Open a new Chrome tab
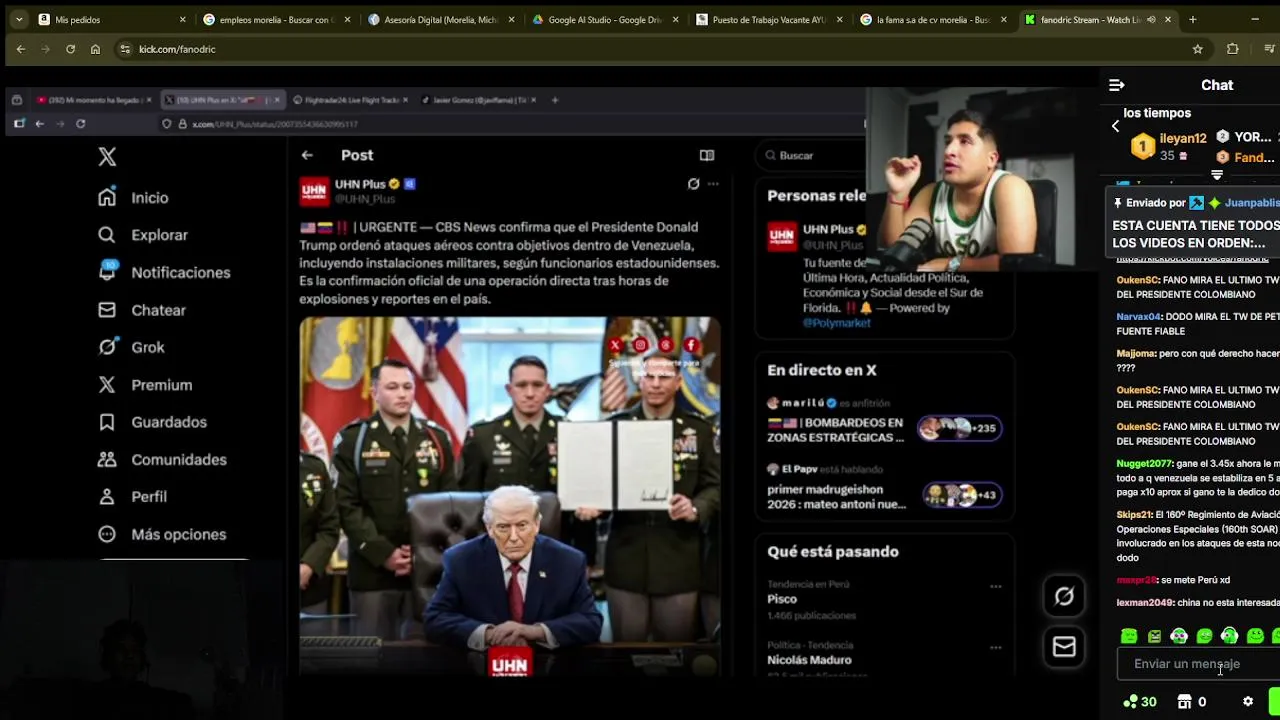Image resolution: width=1280 pixels, height=720 pixels. (x=1192, y=19)
